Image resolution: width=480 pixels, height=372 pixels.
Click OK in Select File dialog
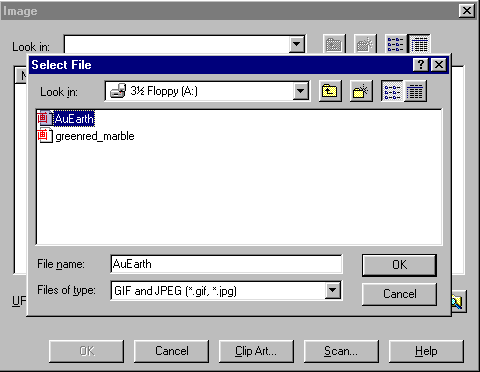[x=399, y=265]
